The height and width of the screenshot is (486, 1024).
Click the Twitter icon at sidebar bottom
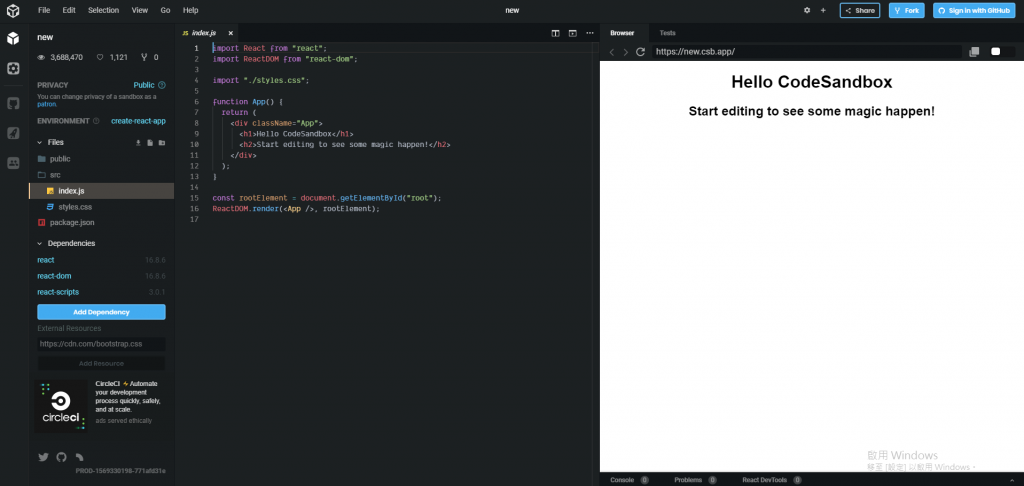tap(44, 457)
